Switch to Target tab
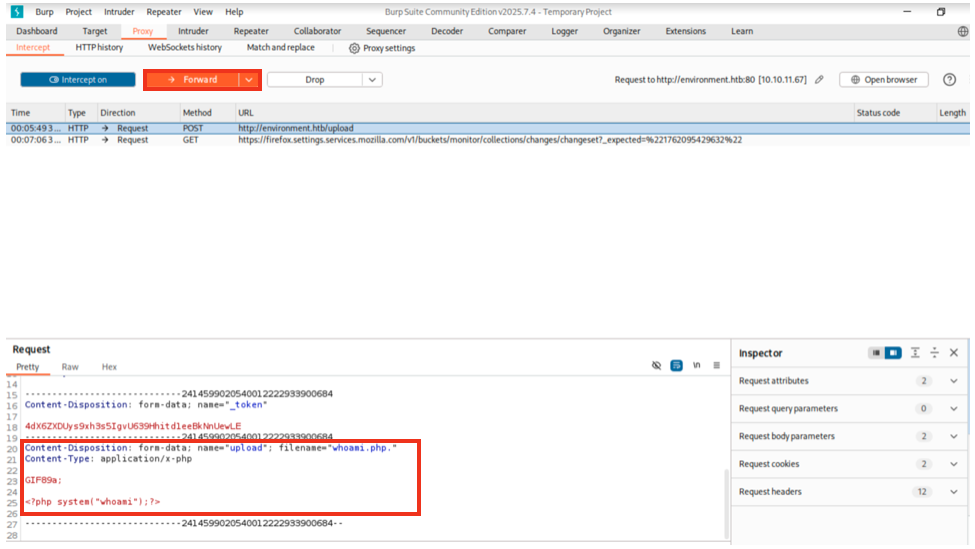Screen dimensions: 975x549 tap(95, 31)
